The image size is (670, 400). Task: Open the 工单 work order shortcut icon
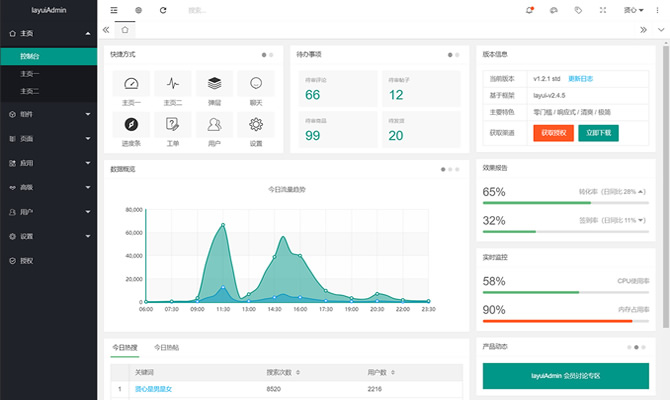click(172, 124)
